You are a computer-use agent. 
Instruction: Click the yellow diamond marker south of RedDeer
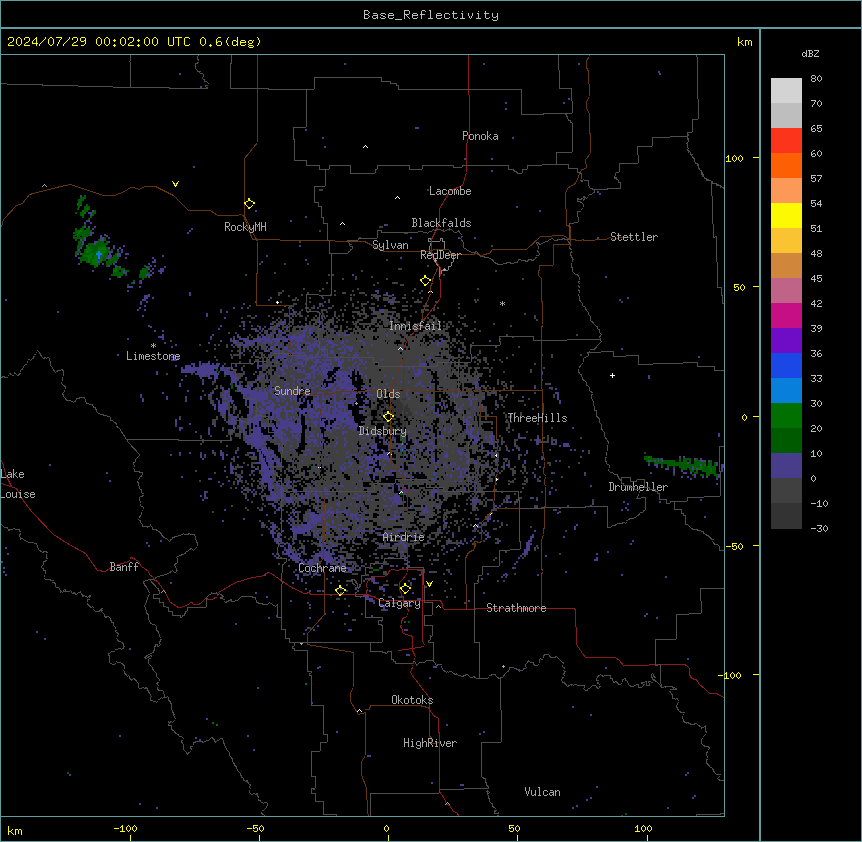point(425,281)
